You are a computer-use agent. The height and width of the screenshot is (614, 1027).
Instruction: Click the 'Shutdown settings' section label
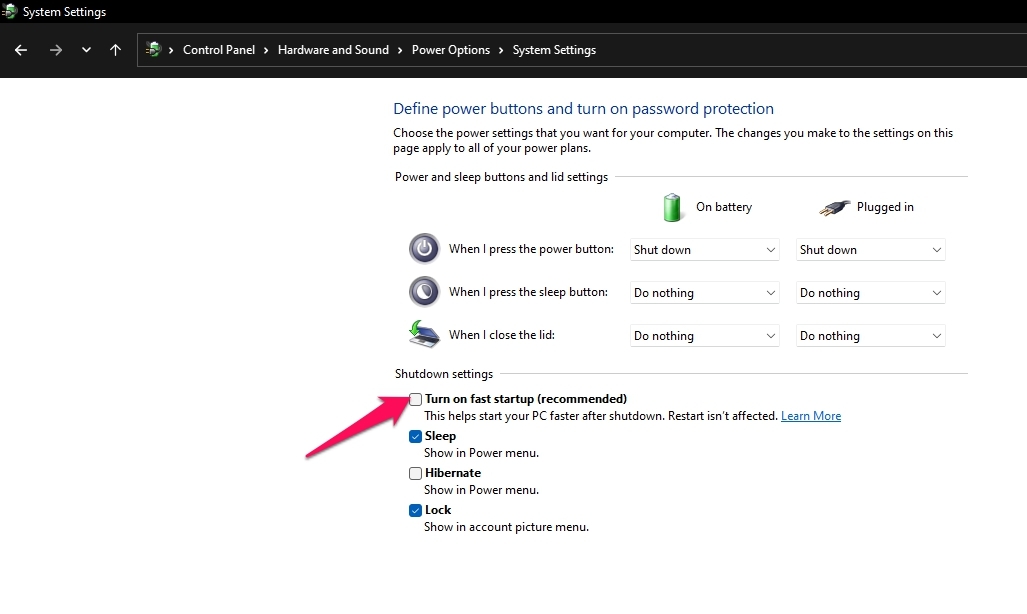tap(444, 374)
